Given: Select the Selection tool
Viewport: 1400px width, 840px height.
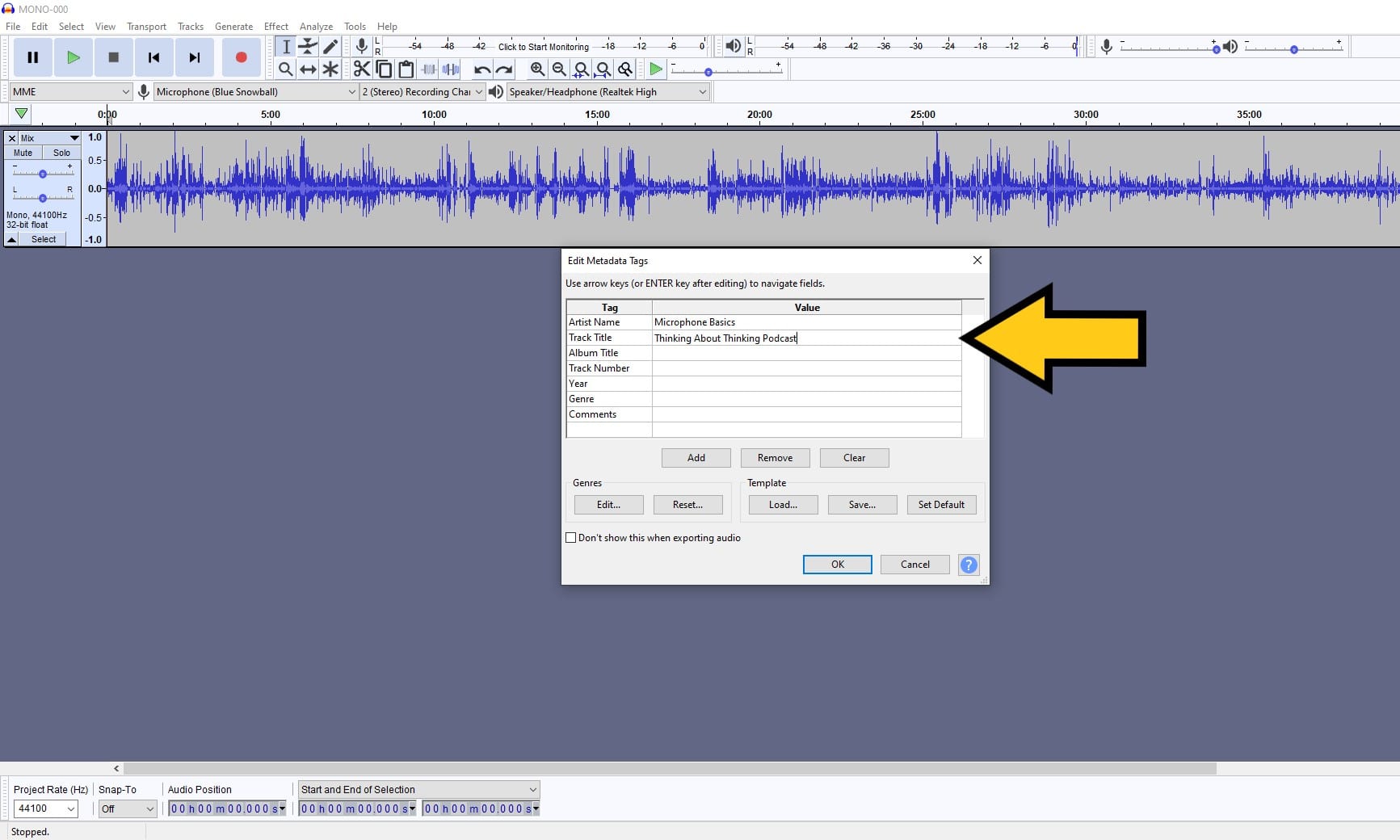Looking at the screenshot, I should pos(285,47).
